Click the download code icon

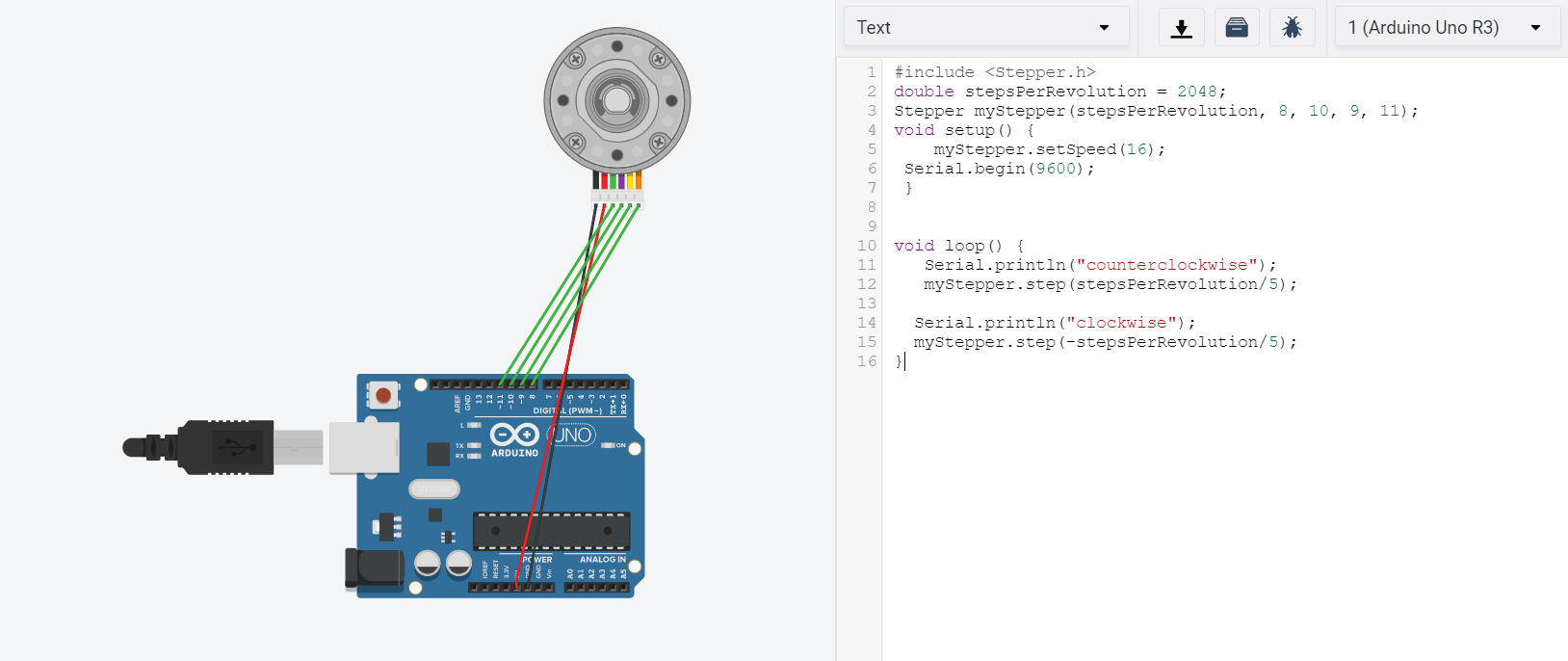[x=1181, y=28]
